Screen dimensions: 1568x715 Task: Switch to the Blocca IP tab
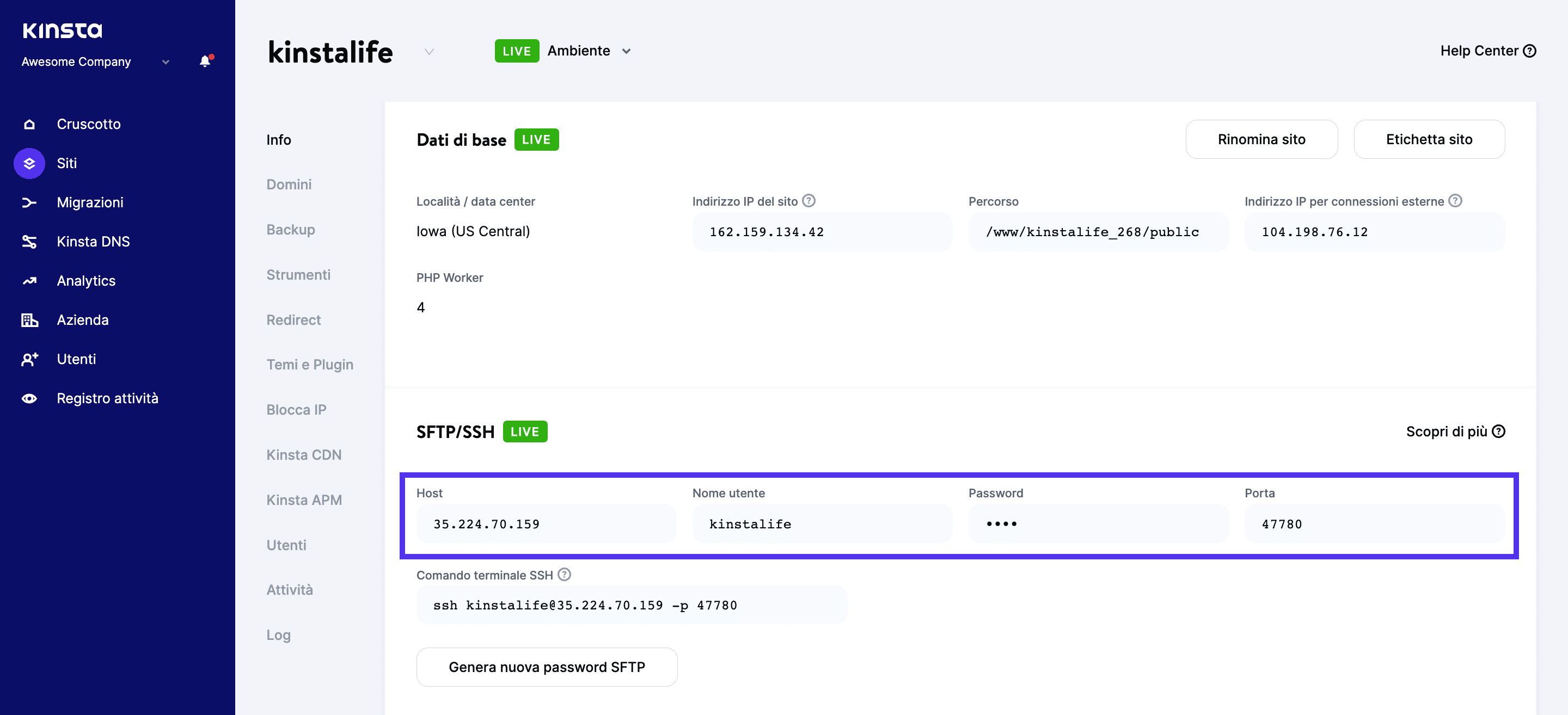point(296,410)
